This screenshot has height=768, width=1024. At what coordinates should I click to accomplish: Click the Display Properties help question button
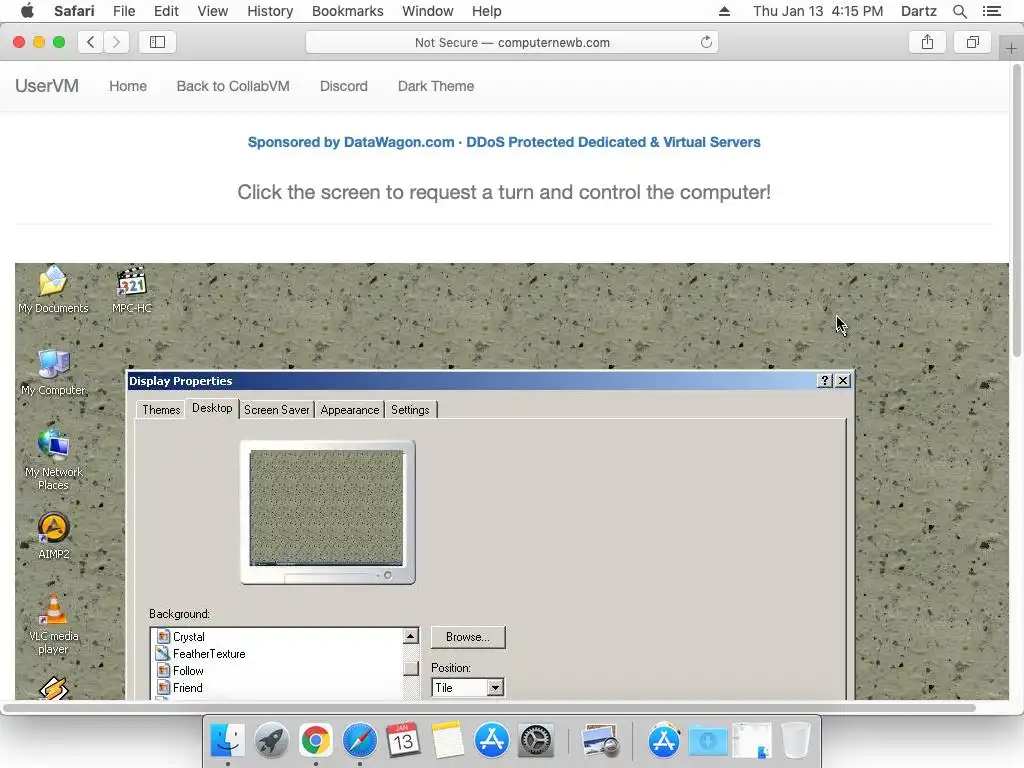point(825,381)
